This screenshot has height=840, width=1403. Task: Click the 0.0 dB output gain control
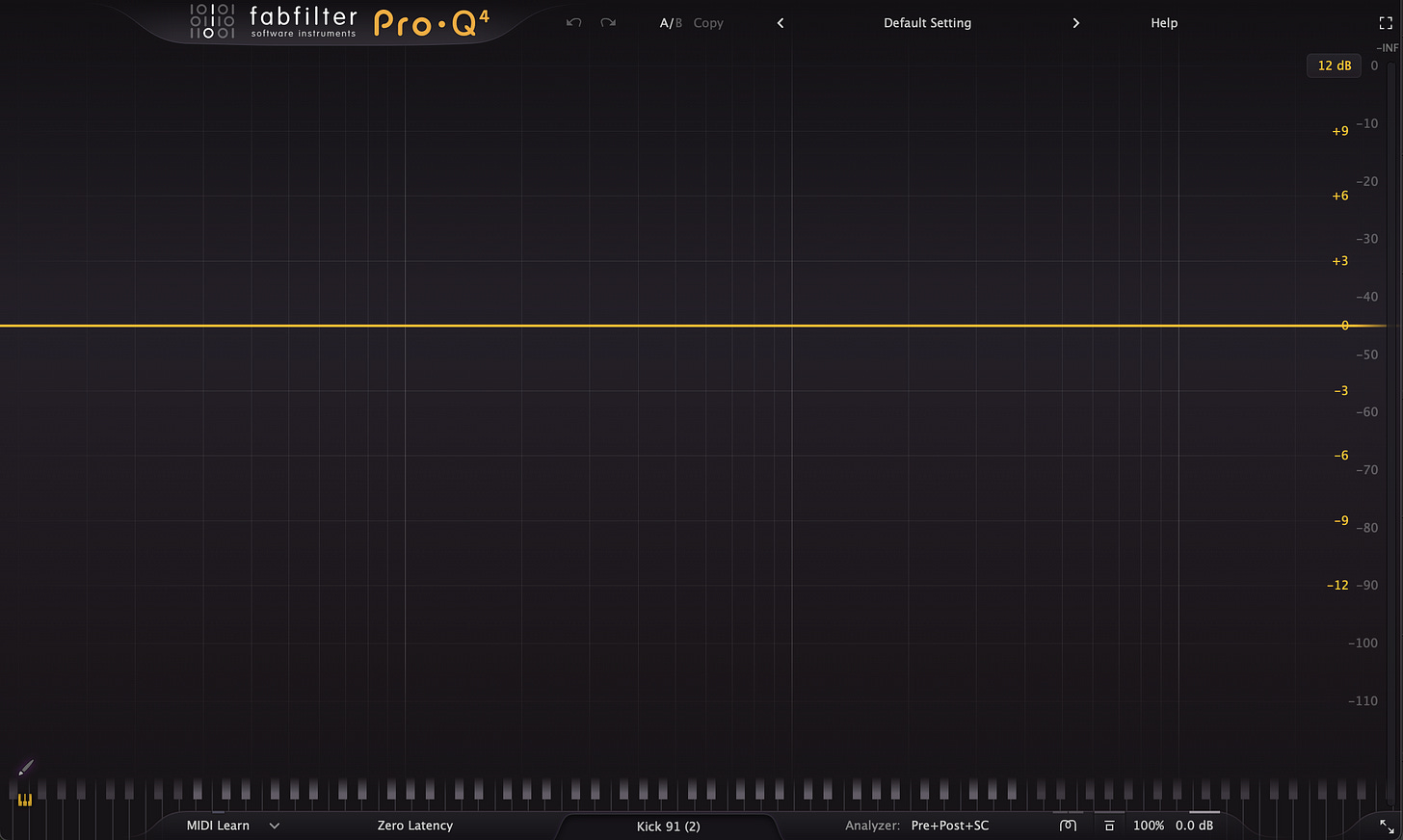(1195, 826)
